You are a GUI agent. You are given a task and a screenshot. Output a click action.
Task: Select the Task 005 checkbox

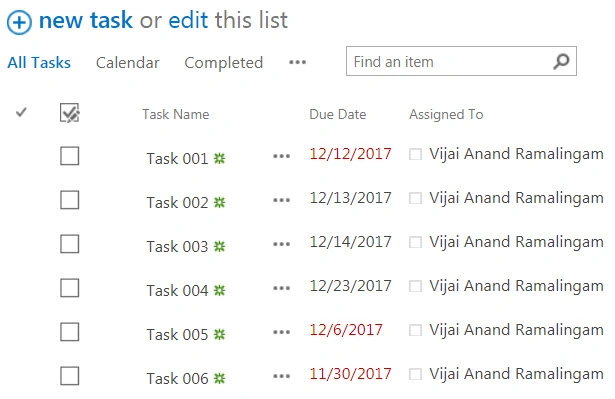tap(70, 332)
